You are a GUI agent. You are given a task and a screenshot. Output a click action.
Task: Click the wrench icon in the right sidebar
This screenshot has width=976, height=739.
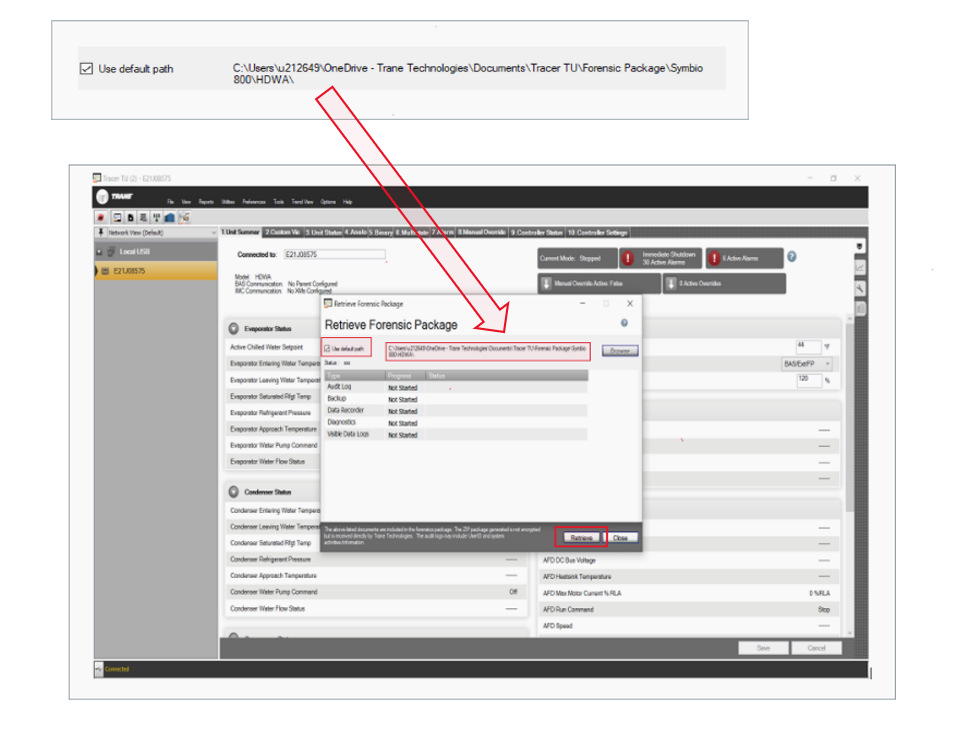pos(860,288)
